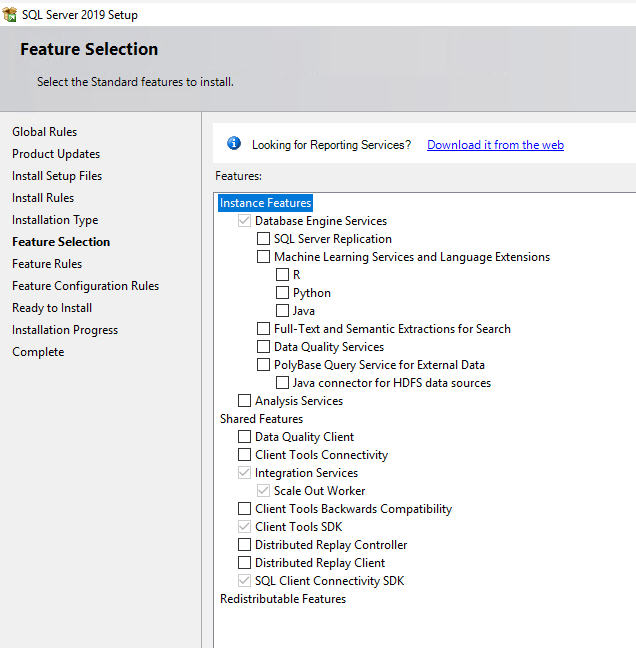Click Feature Rules step
The width and height of the screenshot is (636, 648).
click(47, 264)
